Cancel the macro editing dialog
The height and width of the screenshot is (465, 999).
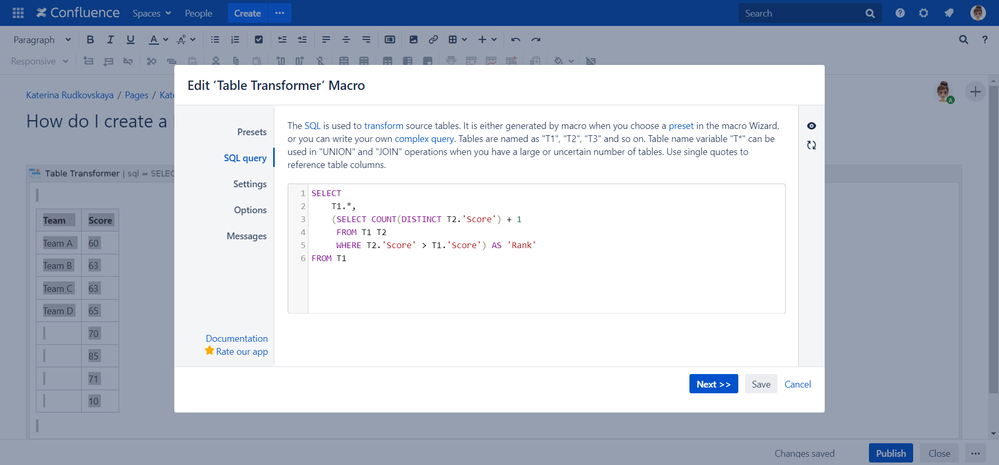click(x=797, y=384)
